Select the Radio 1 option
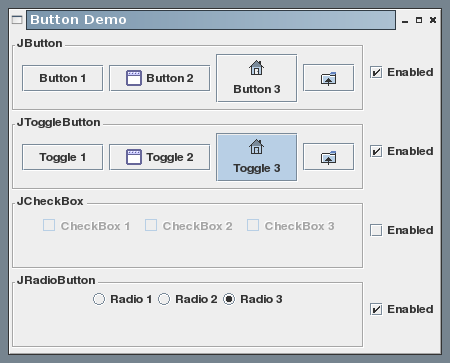Screen dimensions: 450x363 [99, 299]
